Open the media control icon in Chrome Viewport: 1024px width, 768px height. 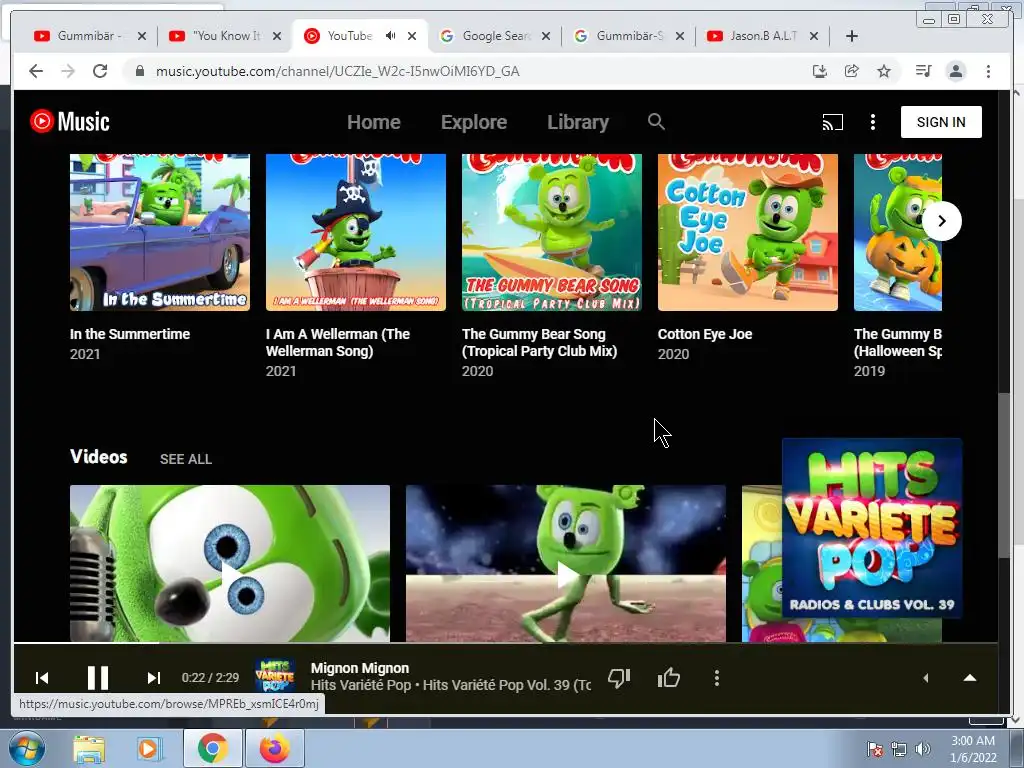(923, 71)
